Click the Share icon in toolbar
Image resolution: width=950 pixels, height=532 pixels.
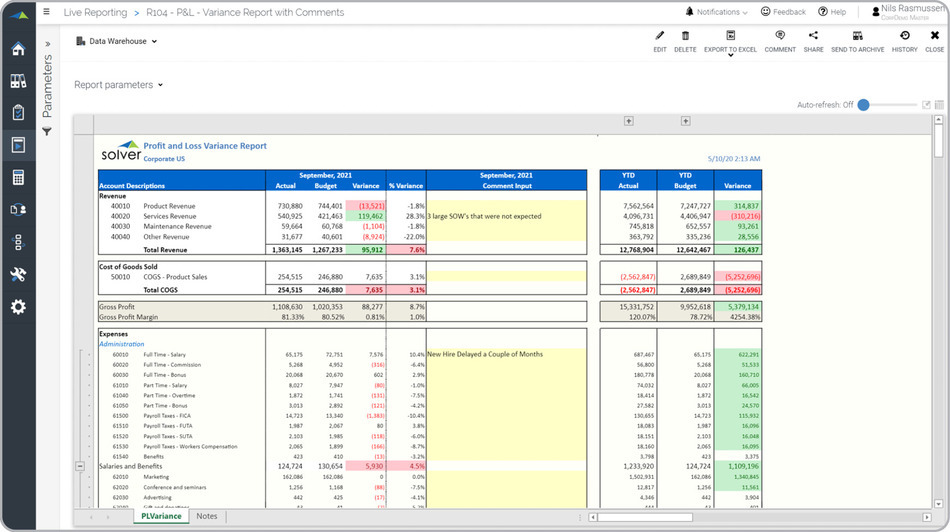(813, 37)
